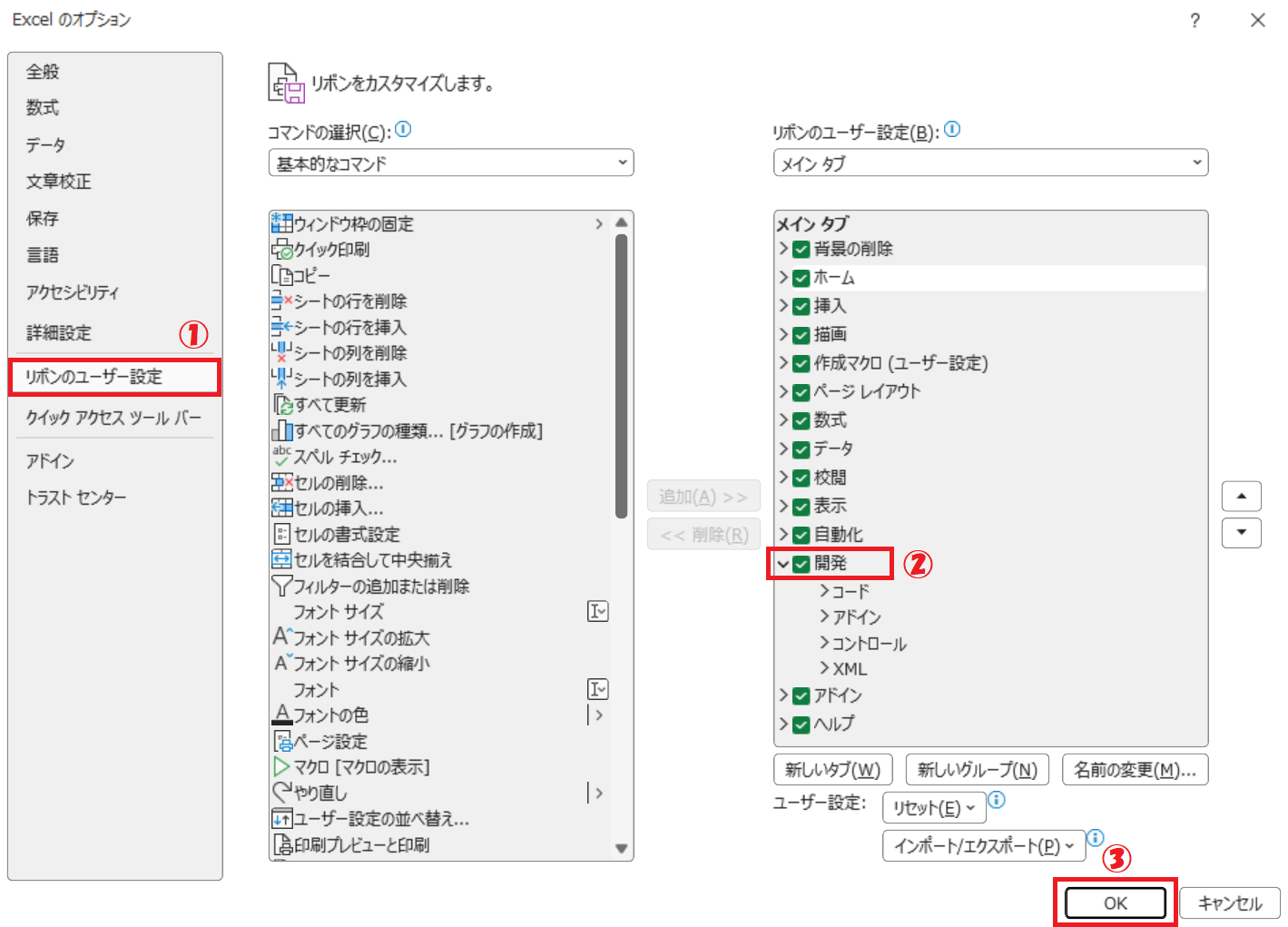The height and width of the screenshot is (927, 1288).
Task: Uncheck the 背景の削除 tab checkbox
Action: click(801, 249)
